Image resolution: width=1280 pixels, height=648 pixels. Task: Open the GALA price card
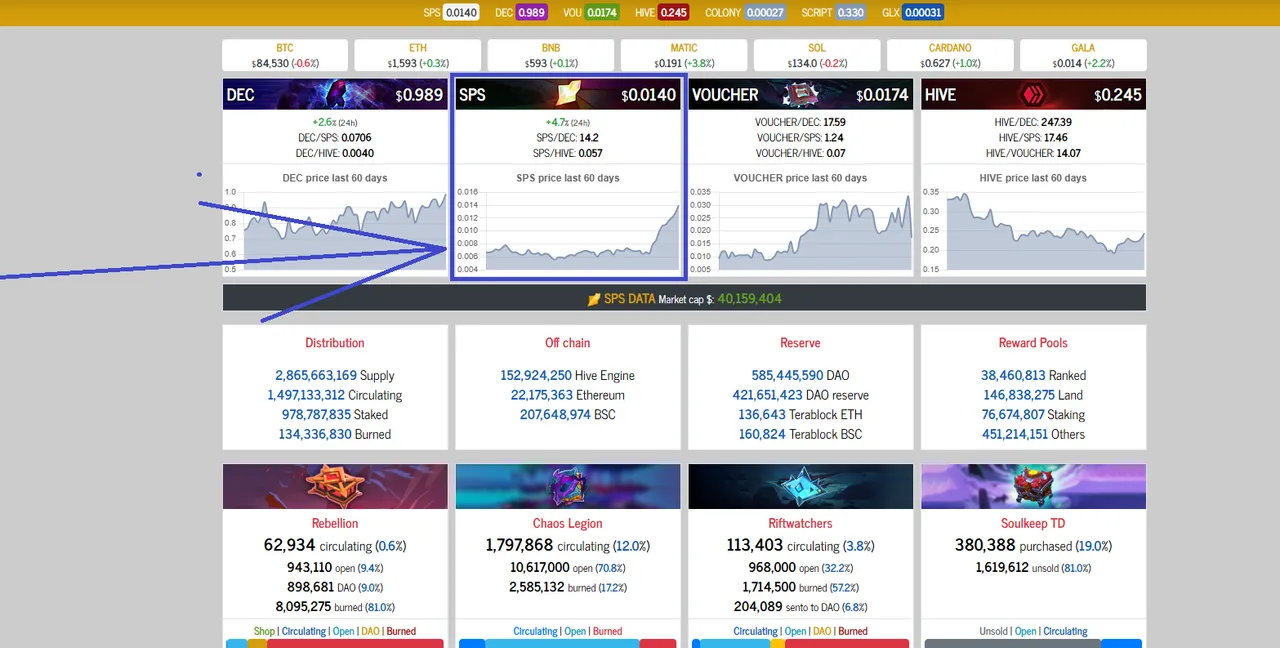coord(1083,55)
